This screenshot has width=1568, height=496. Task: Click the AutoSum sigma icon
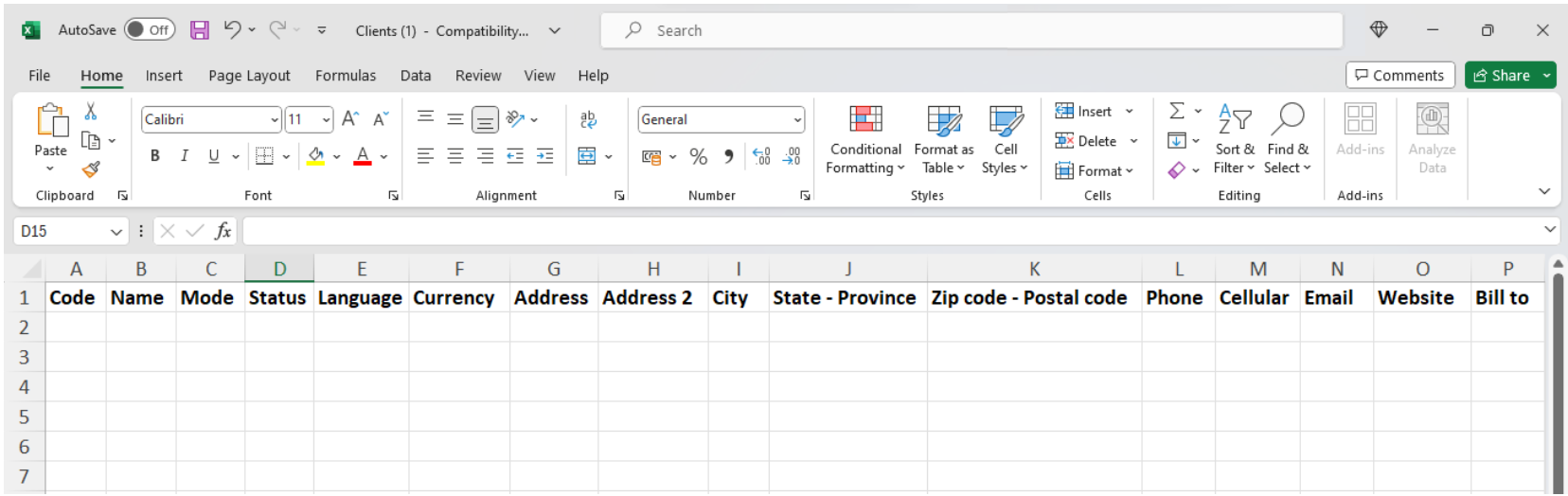[x=1177, y=112]
